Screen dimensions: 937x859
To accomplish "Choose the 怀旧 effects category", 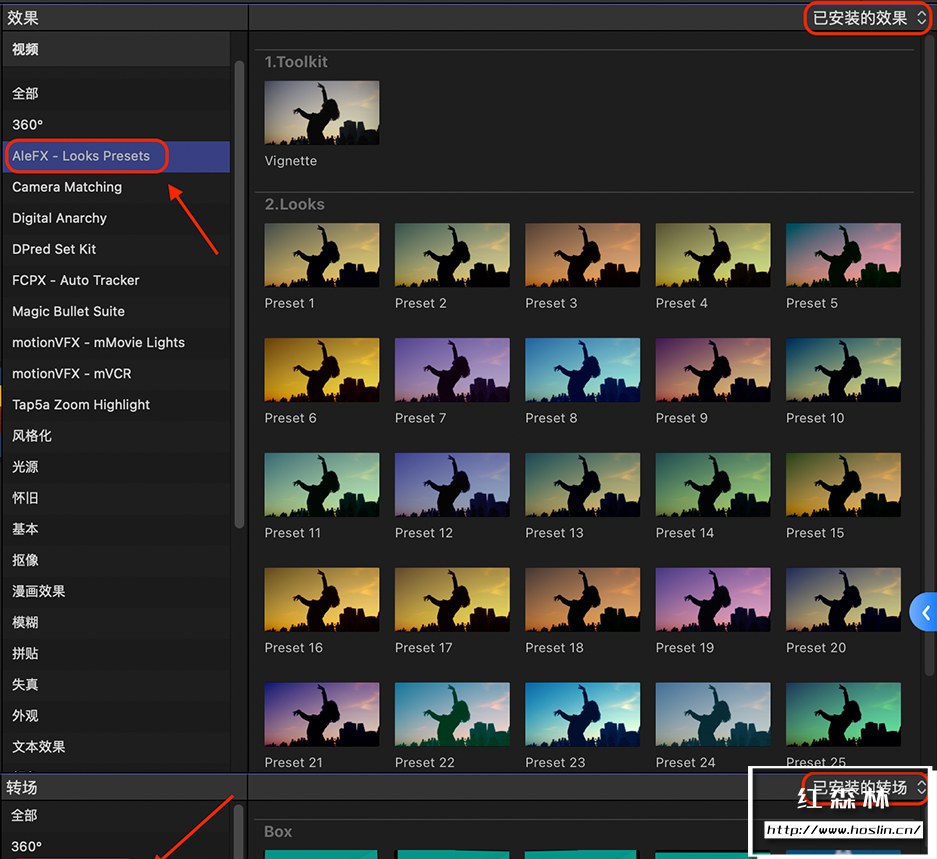I will 116,498.
